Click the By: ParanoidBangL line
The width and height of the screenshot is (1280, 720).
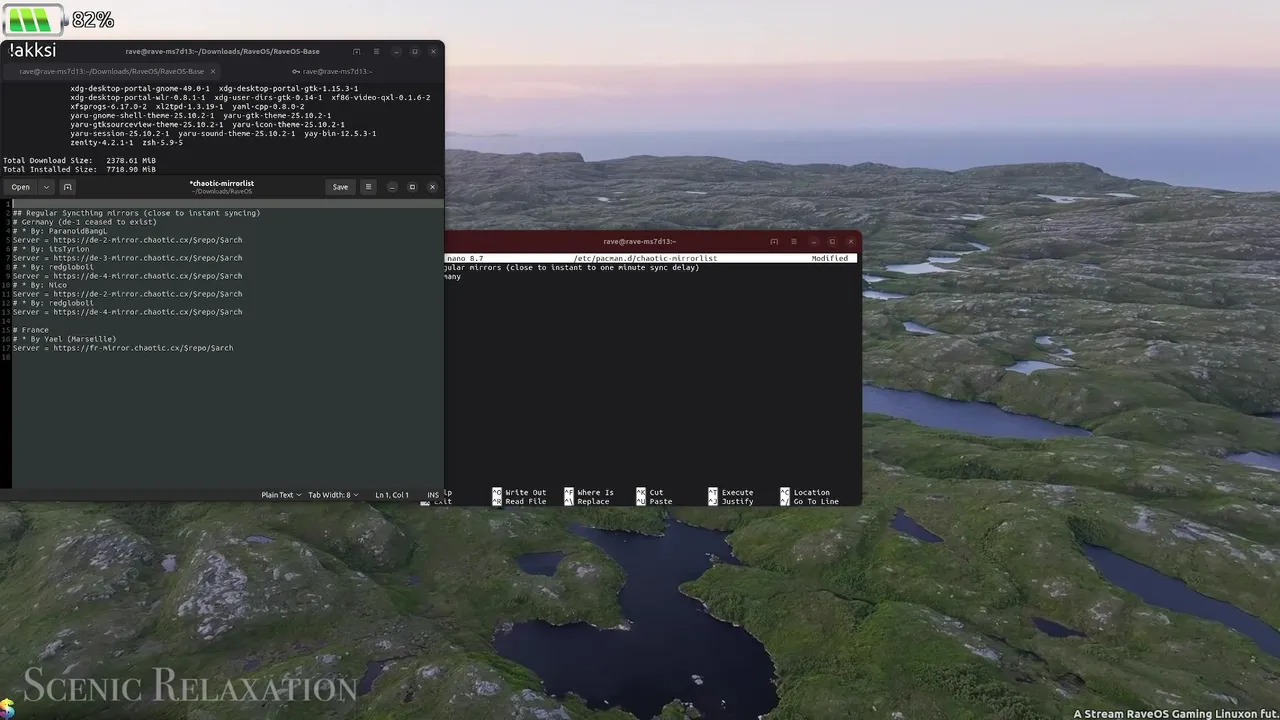(x=60, y=231)
